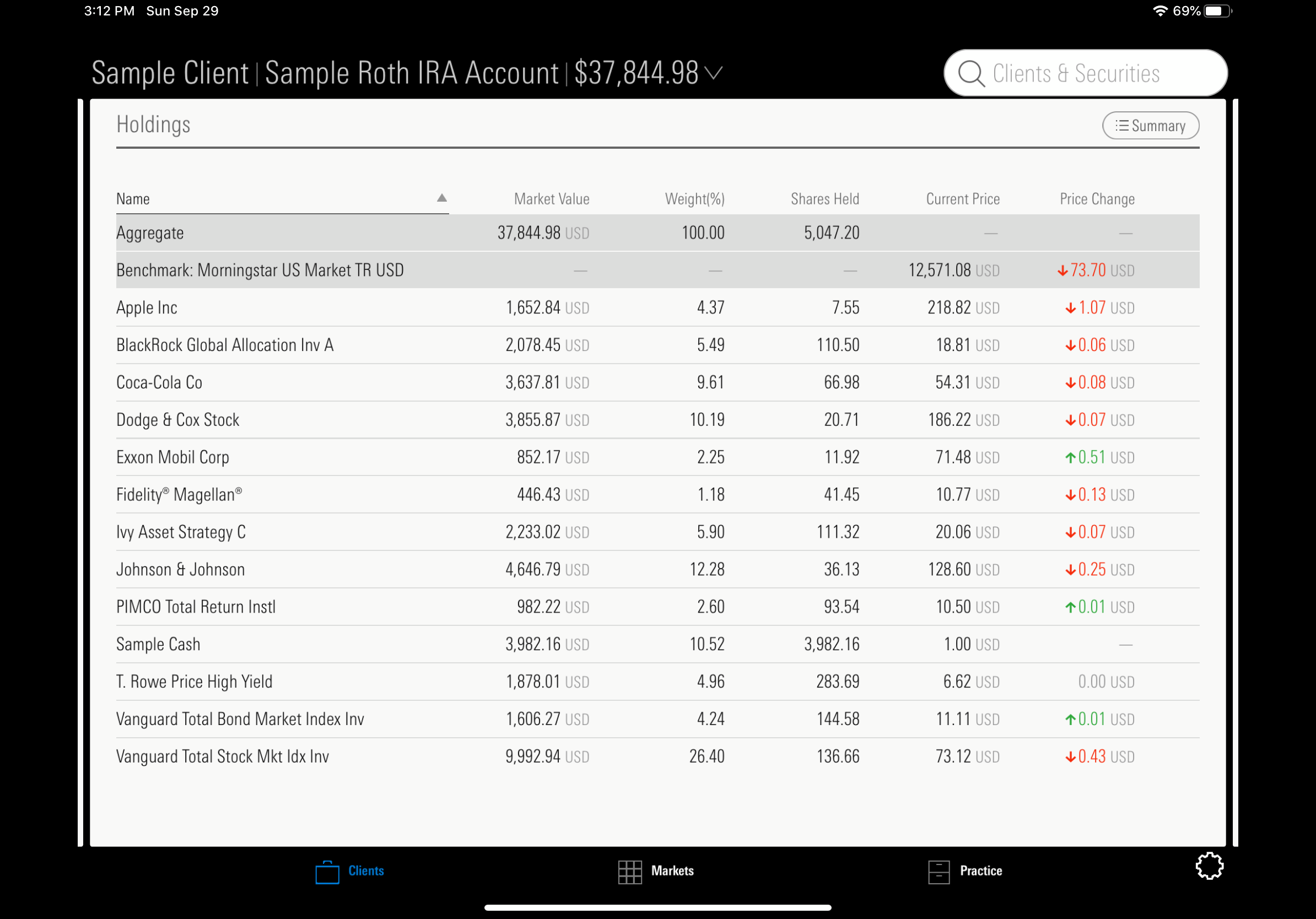
Task: Open the Clients tab
Action: pyautogui.click(x=349, y=872)
